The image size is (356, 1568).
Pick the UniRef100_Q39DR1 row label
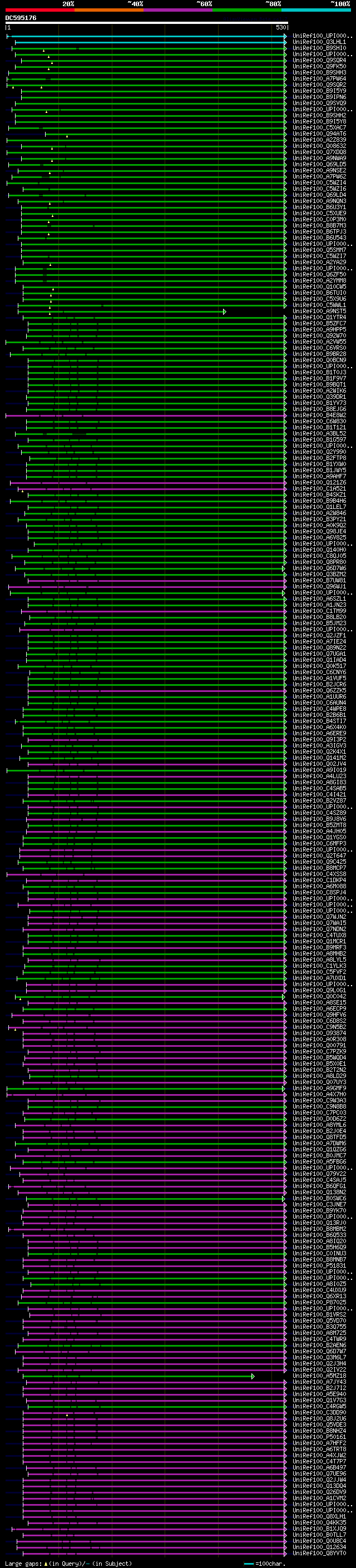[319, 398]
